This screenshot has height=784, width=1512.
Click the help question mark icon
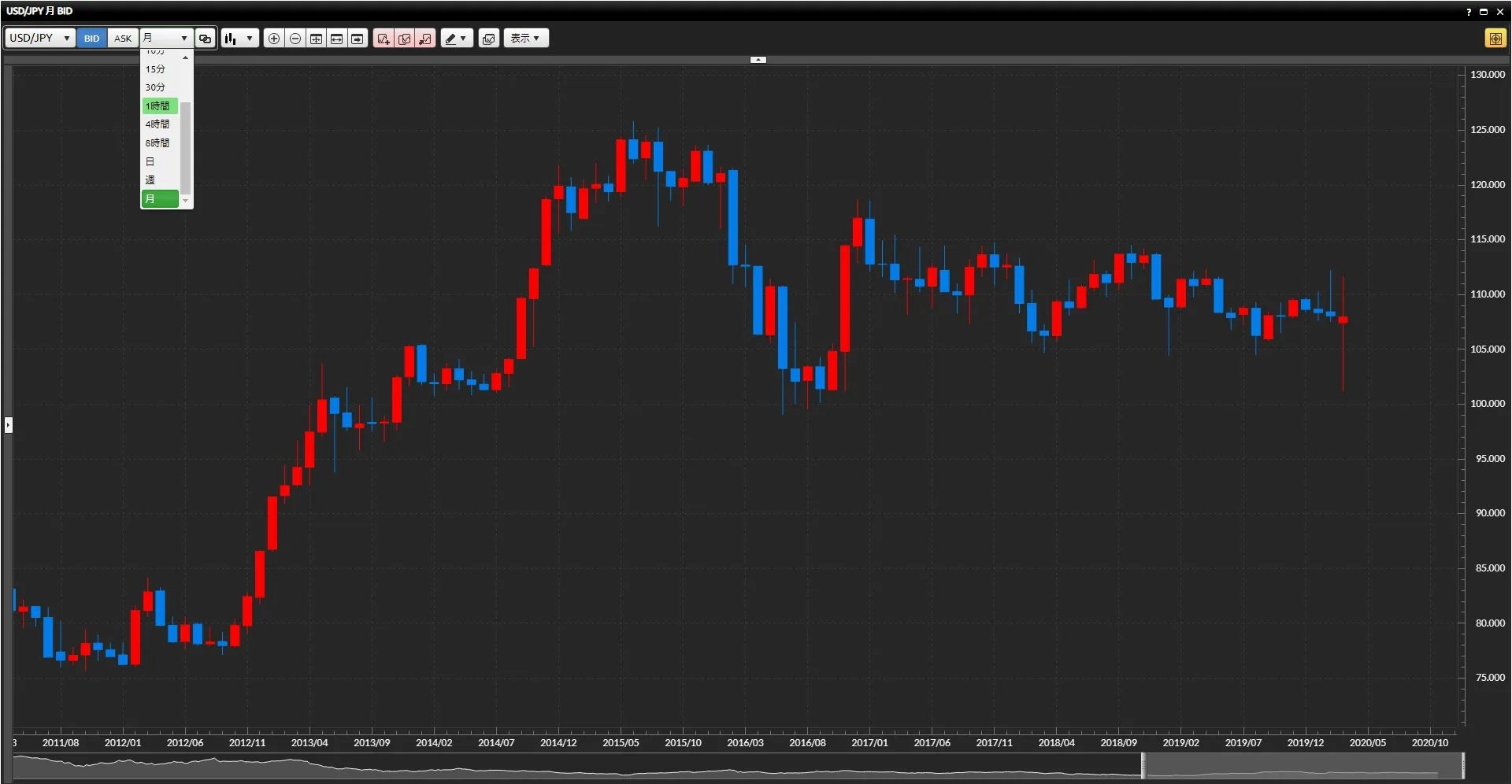[x=1469, y=11]
